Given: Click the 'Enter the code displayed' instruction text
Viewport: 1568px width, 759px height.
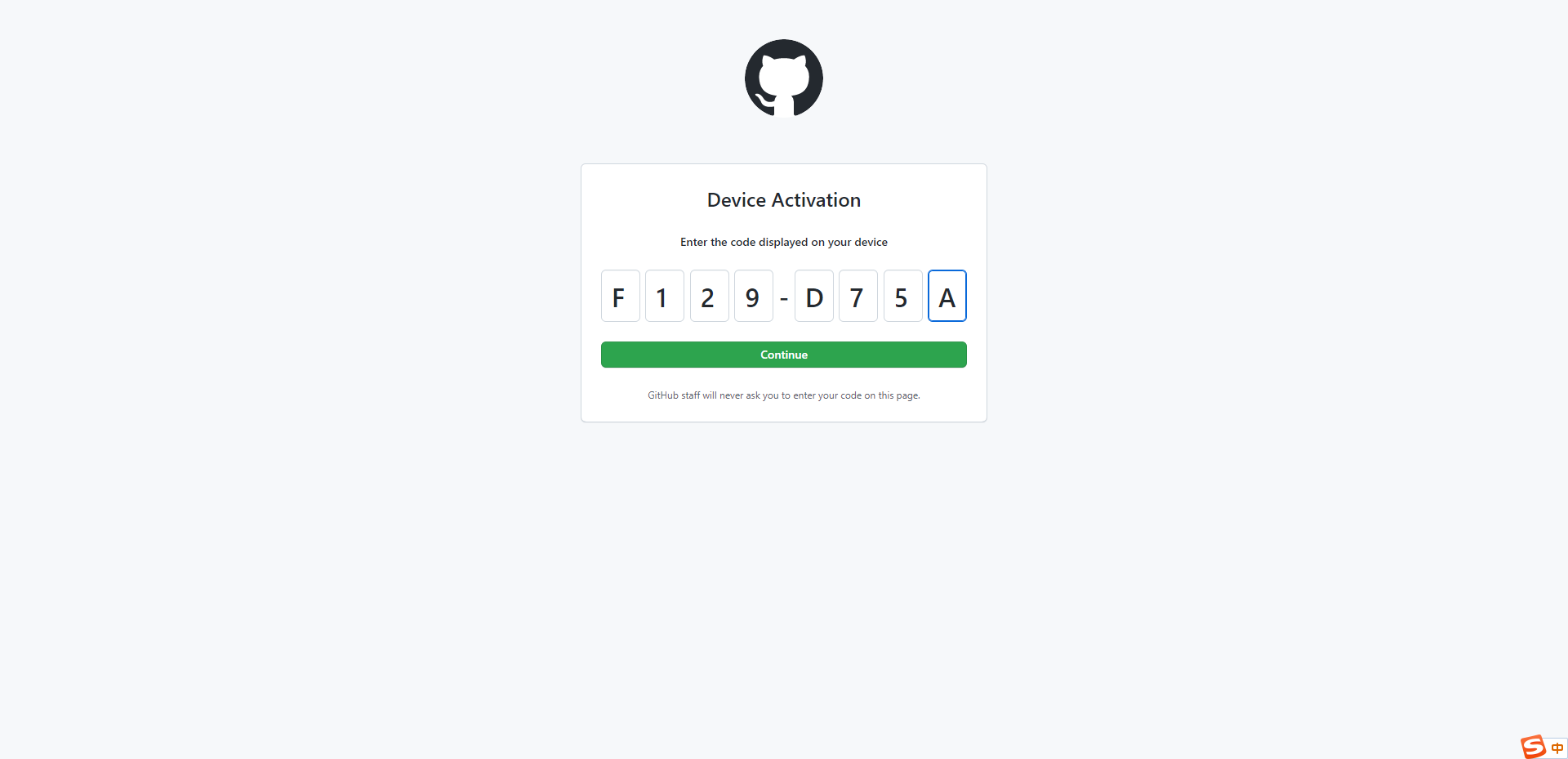Looking at the screenshot, I should pos(784,242).
